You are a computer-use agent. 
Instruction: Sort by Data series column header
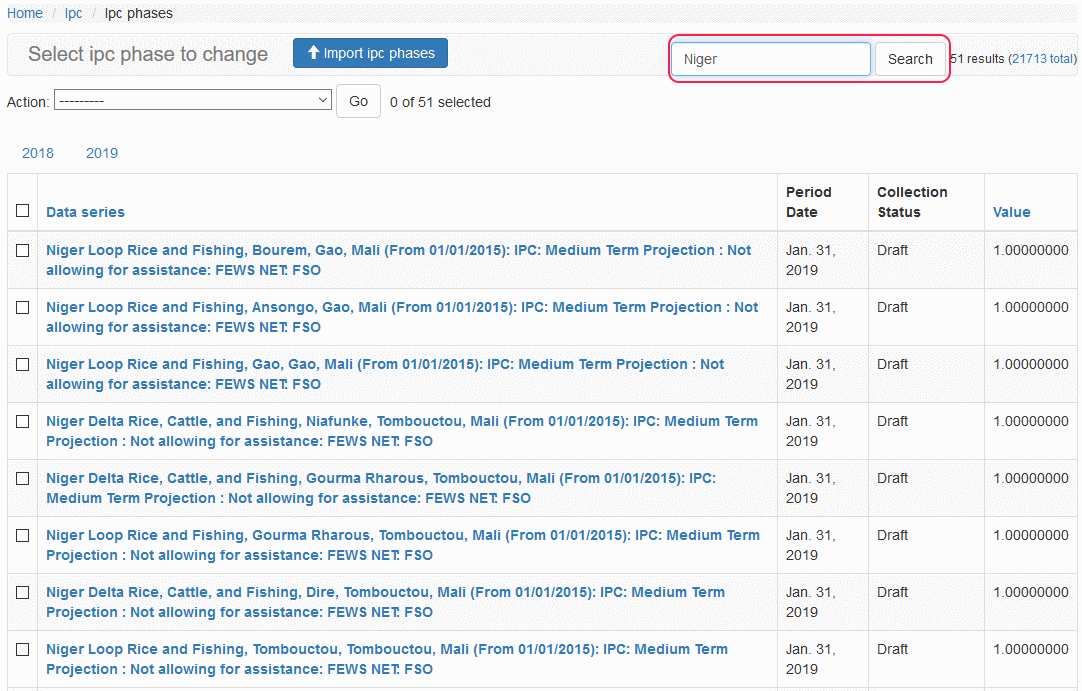85,212
